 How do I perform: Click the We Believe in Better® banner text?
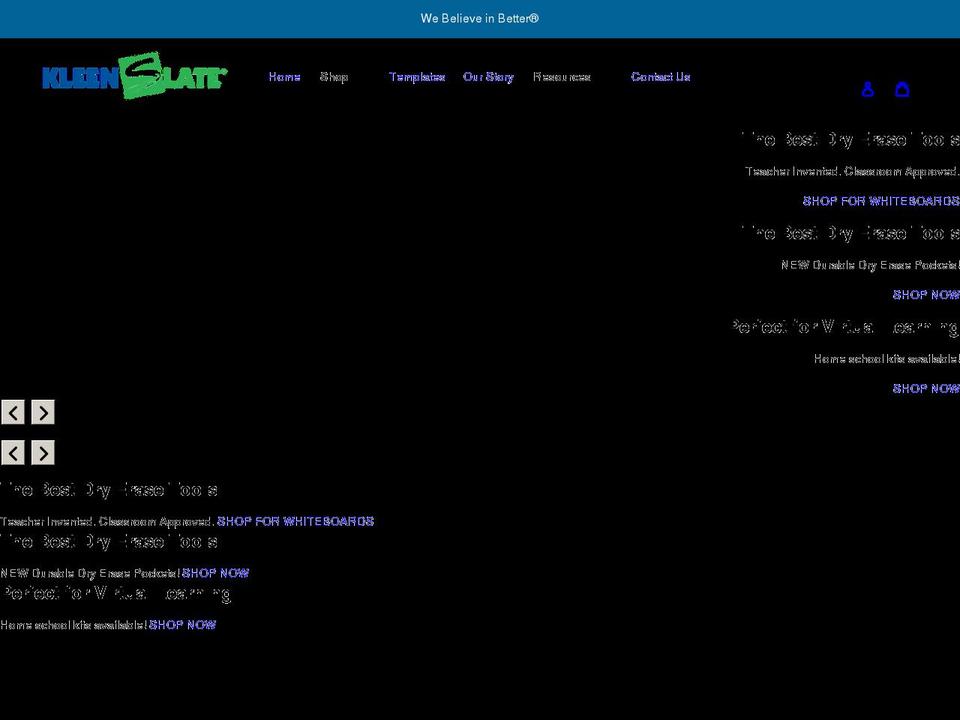tap(479, 18)
